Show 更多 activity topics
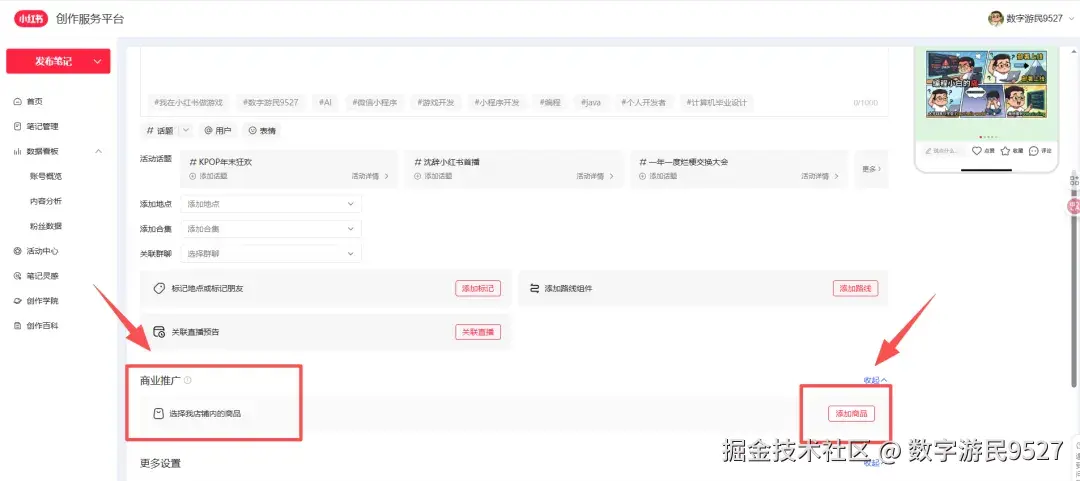Image resolution: width=1080 pixels, height=481 pixels. pyautogui.click(x=871, y=168)
